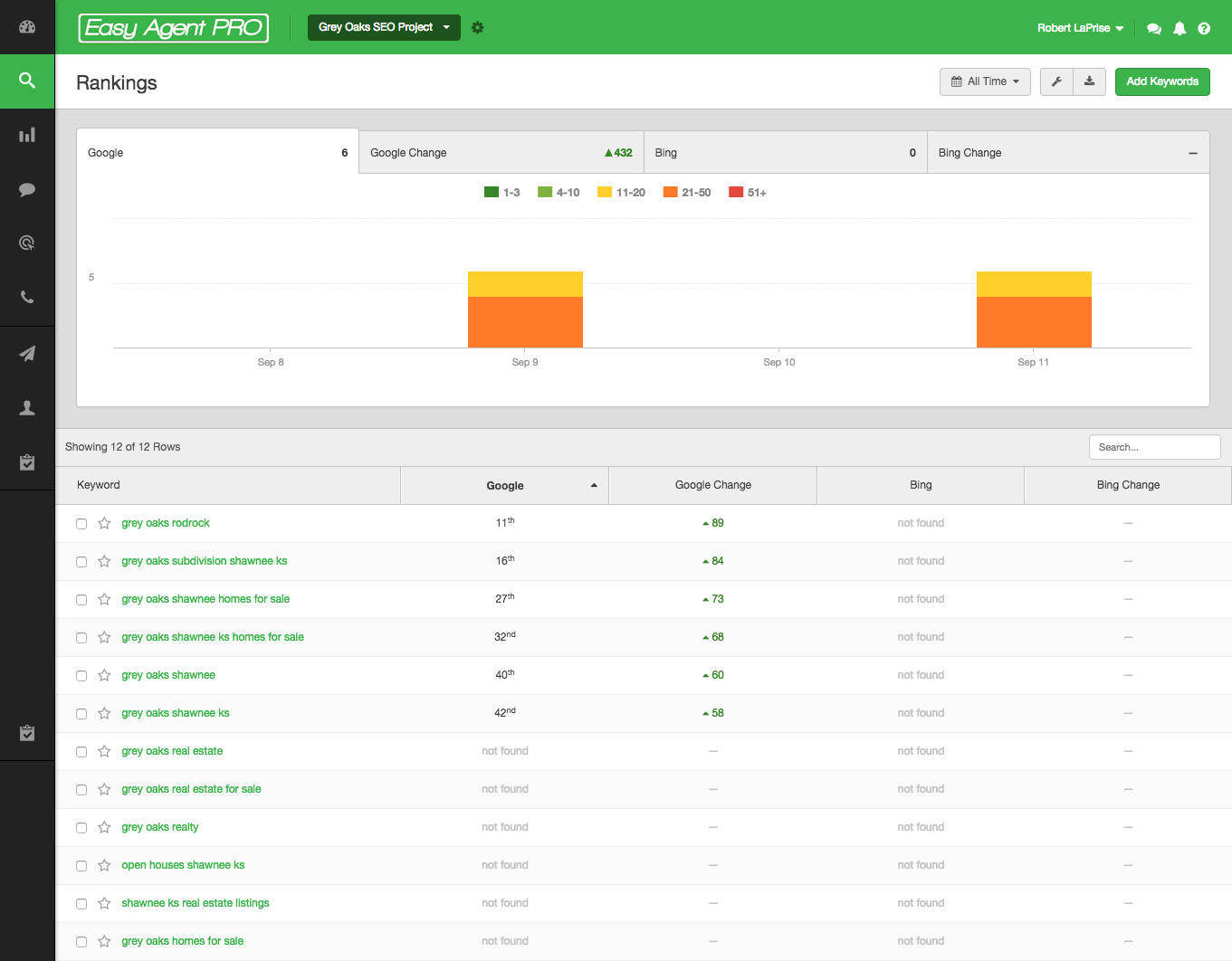Open the Robert LaPrise user menu

(x=1080, y=28)
